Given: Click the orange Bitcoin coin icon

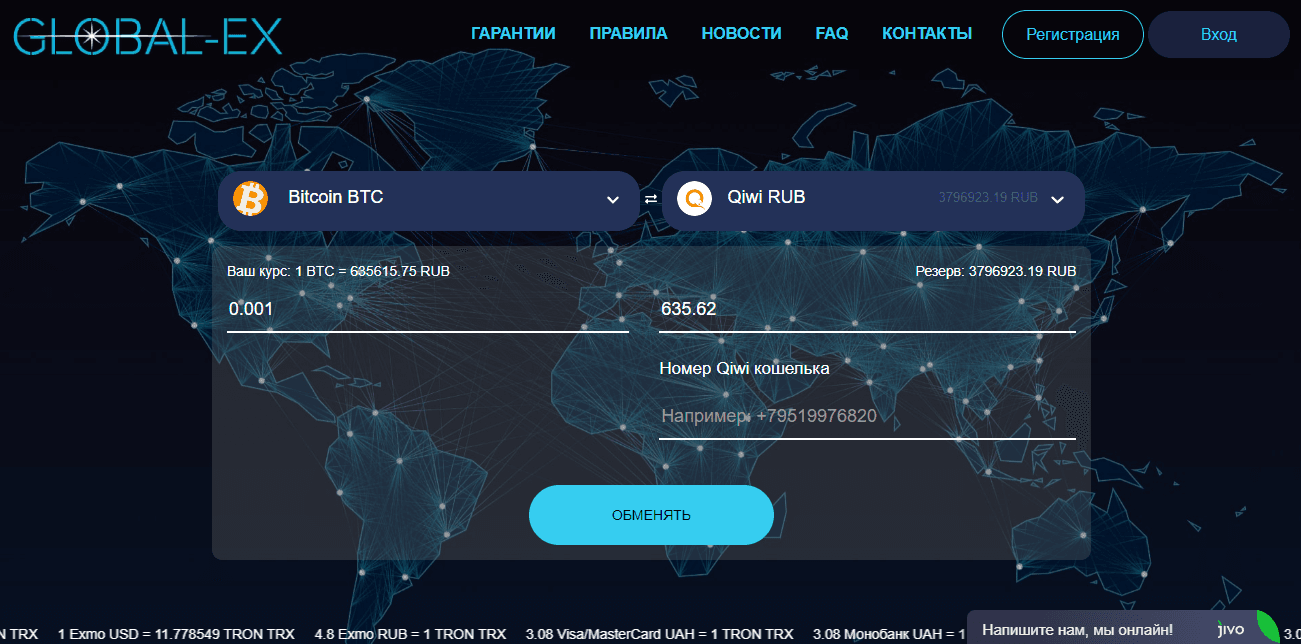Looking at the screenshot, I should point(251,199).
